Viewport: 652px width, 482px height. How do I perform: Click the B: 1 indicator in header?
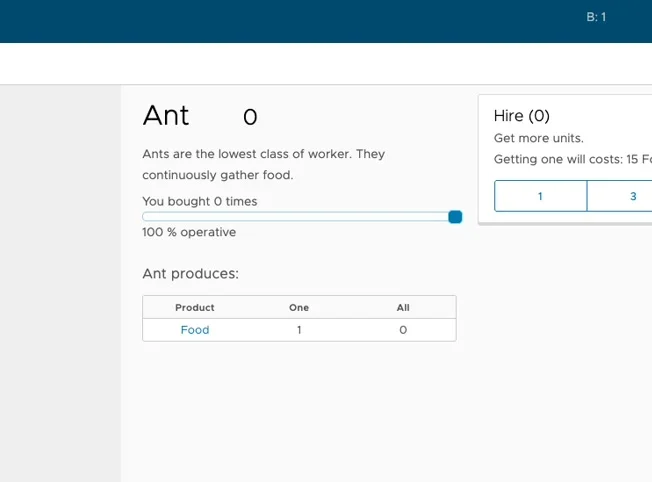coord(596,17)
